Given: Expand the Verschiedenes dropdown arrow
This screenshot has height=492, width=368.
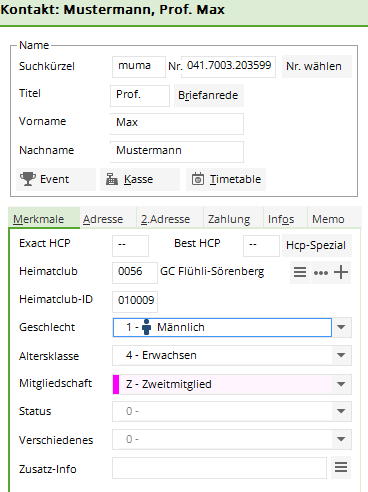Looking at the screenshot, I should click(341, 439).
